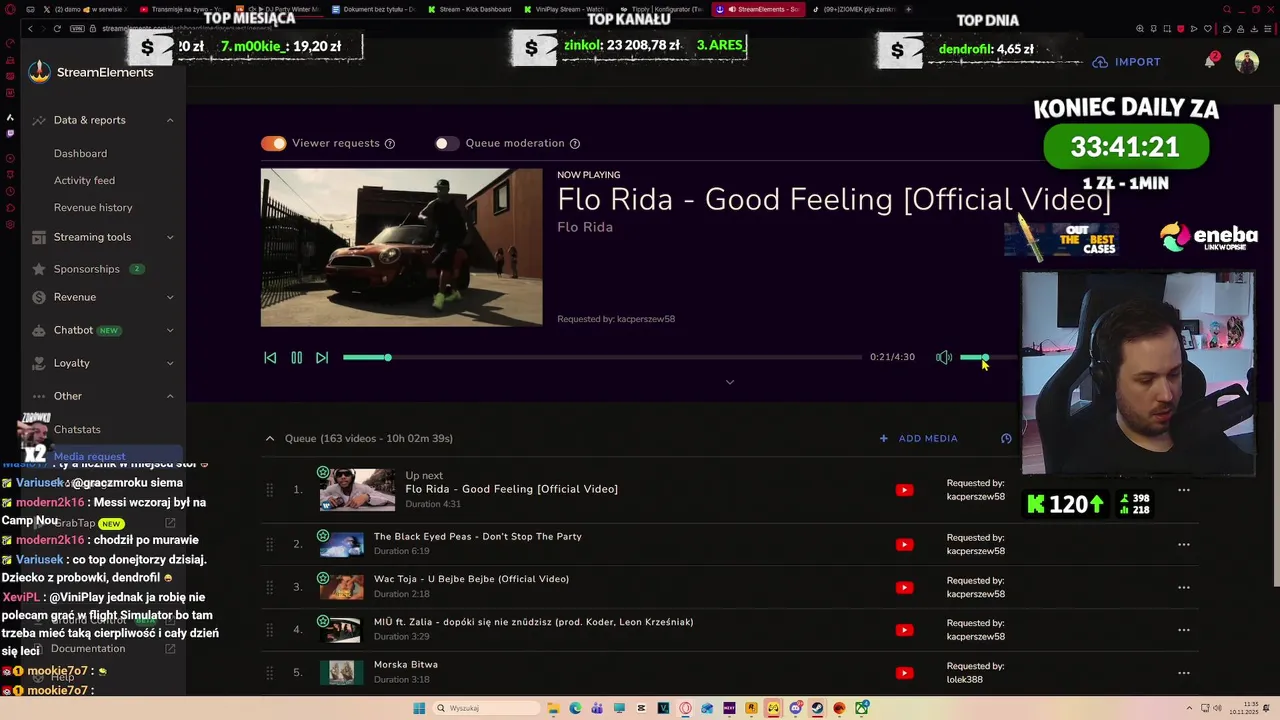Image resolution: width=1280 pixels, height=720 pixels.
Task: Open Media request in sidebar
Action: (x=90, y=457)
